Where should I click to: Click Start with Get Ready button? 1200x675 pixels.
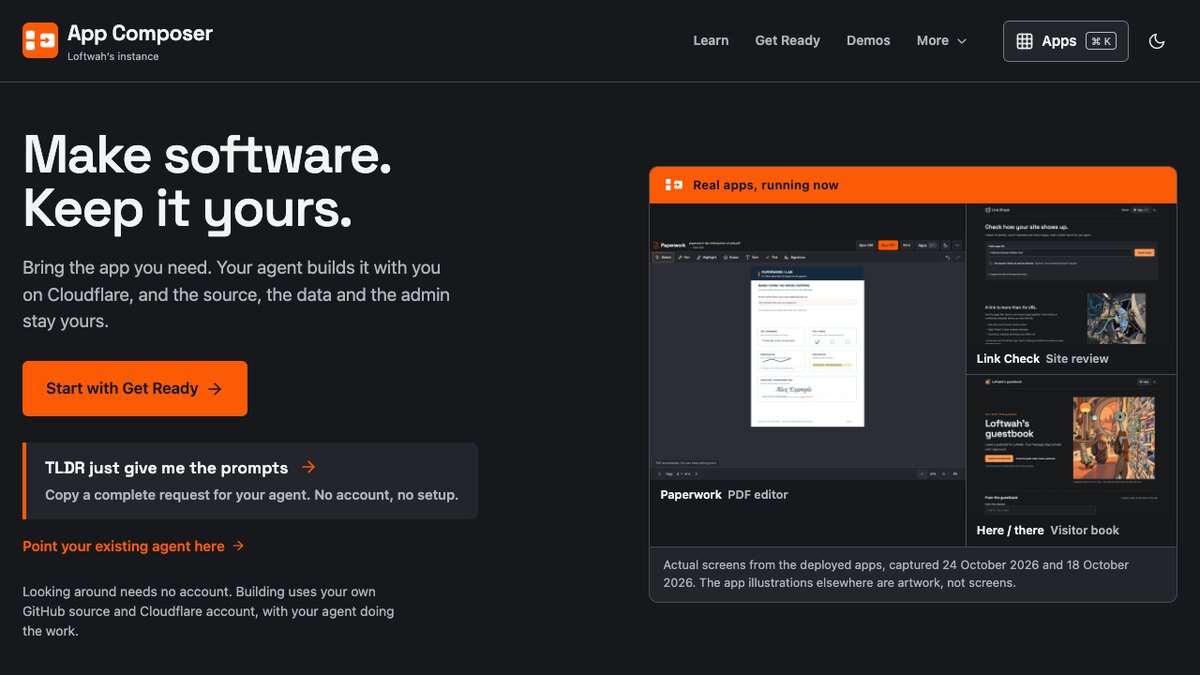pos(135,389)
